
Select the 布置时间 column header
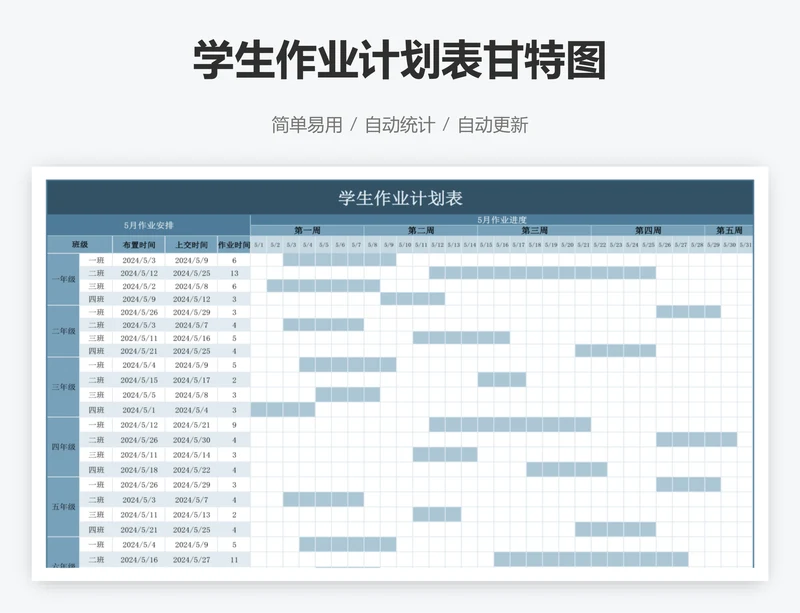pos(139,244)
